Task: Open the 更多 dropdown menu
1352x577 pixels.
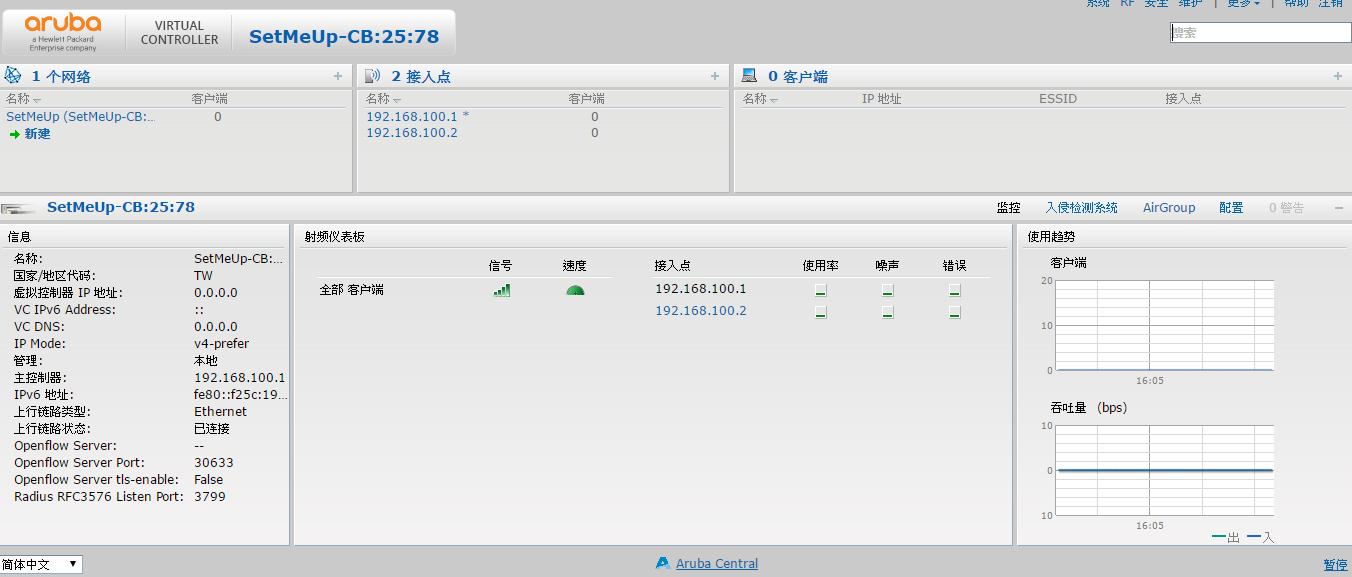Action: (1243, 3)
